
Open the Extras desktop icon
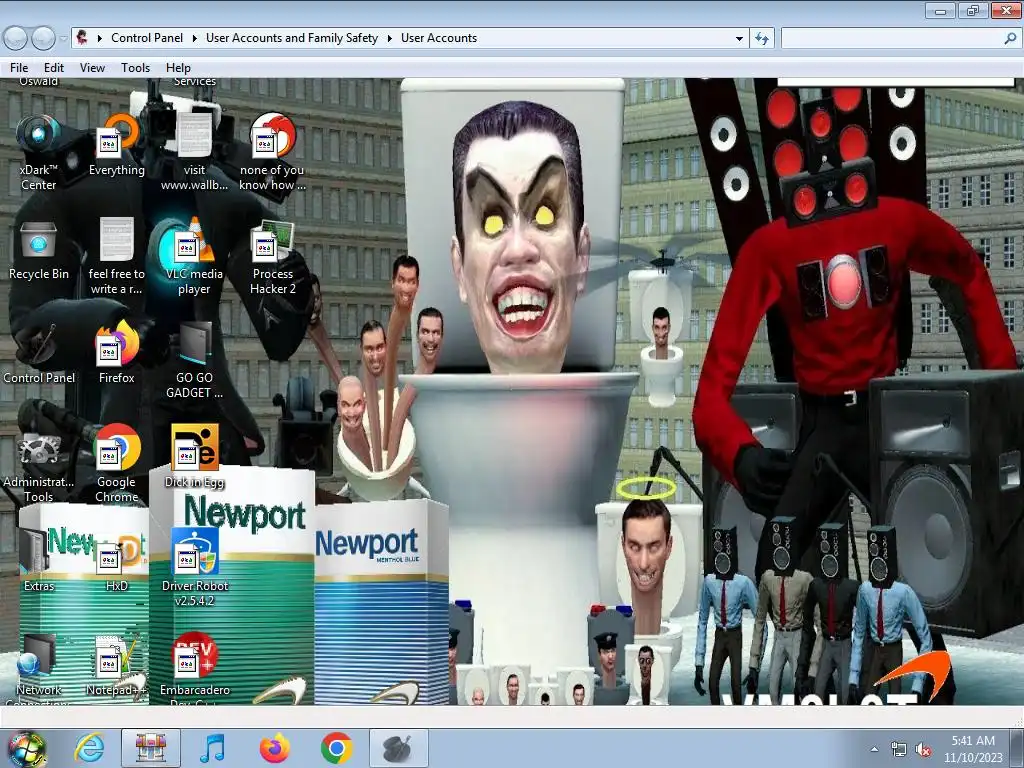tap(39, 561)
